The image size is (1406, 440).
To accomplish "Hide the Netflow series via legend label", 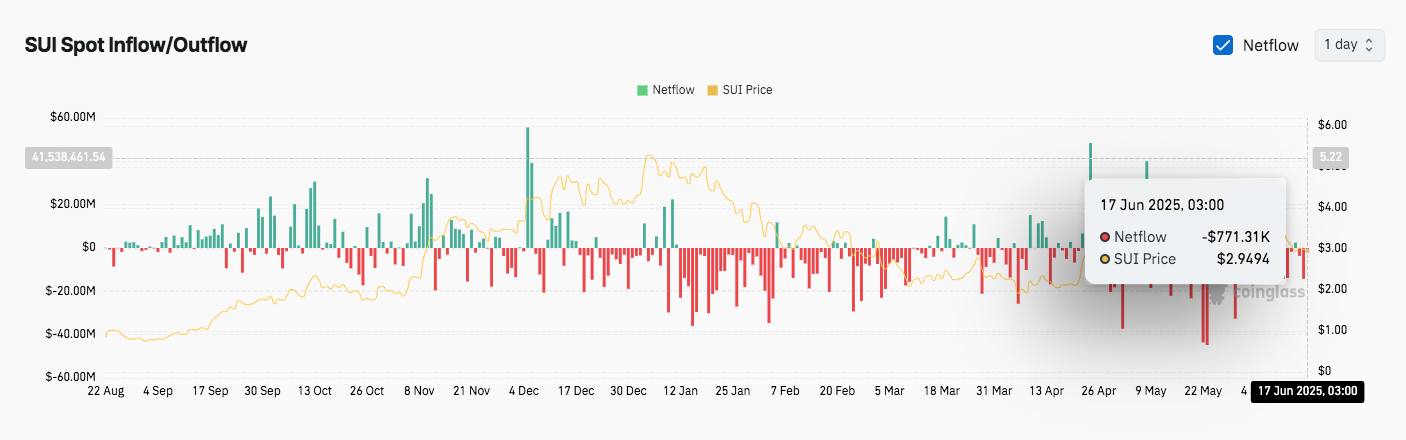I will pos(673,90).
